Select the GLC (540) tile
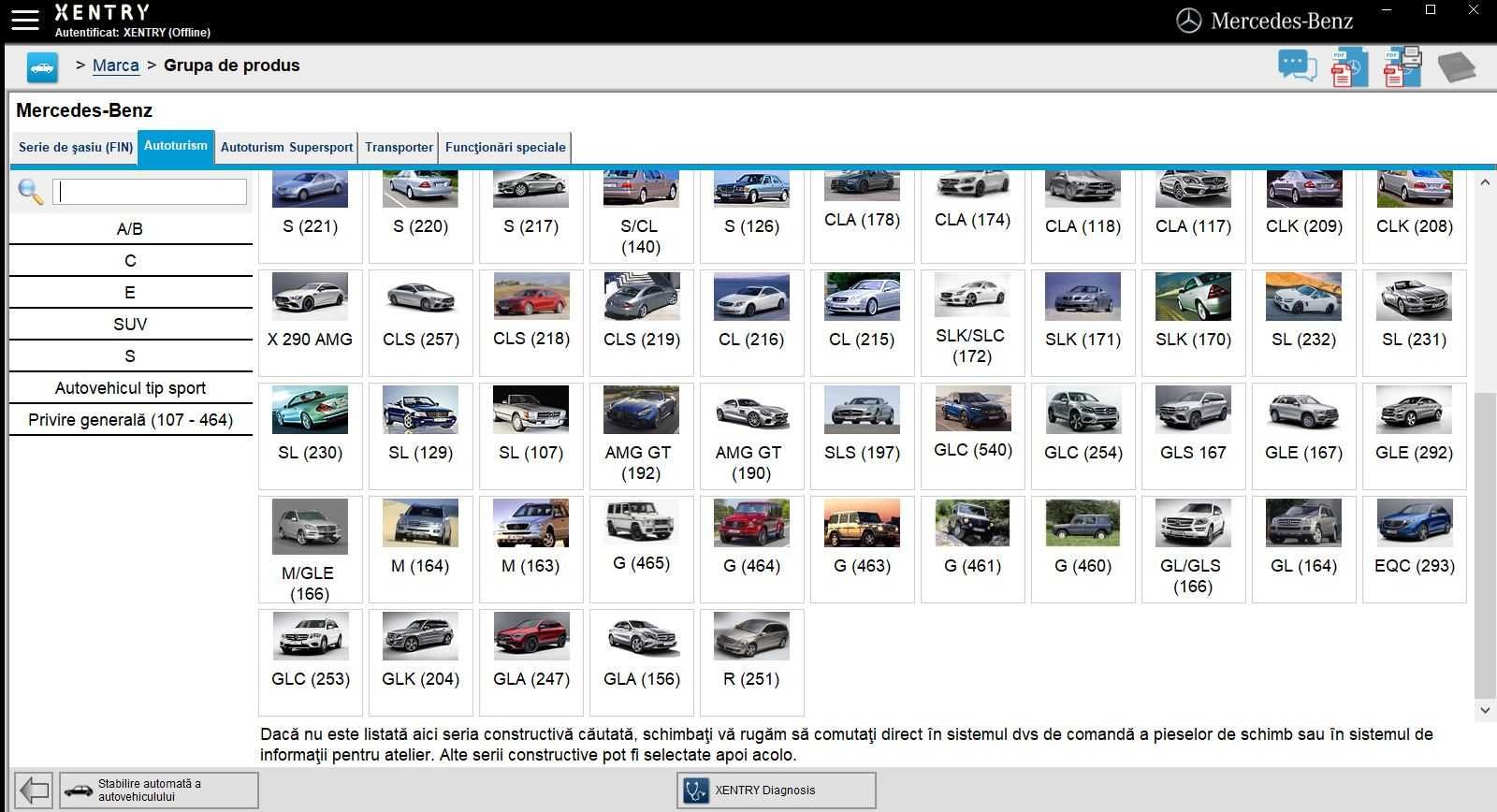 pos(972,436)
